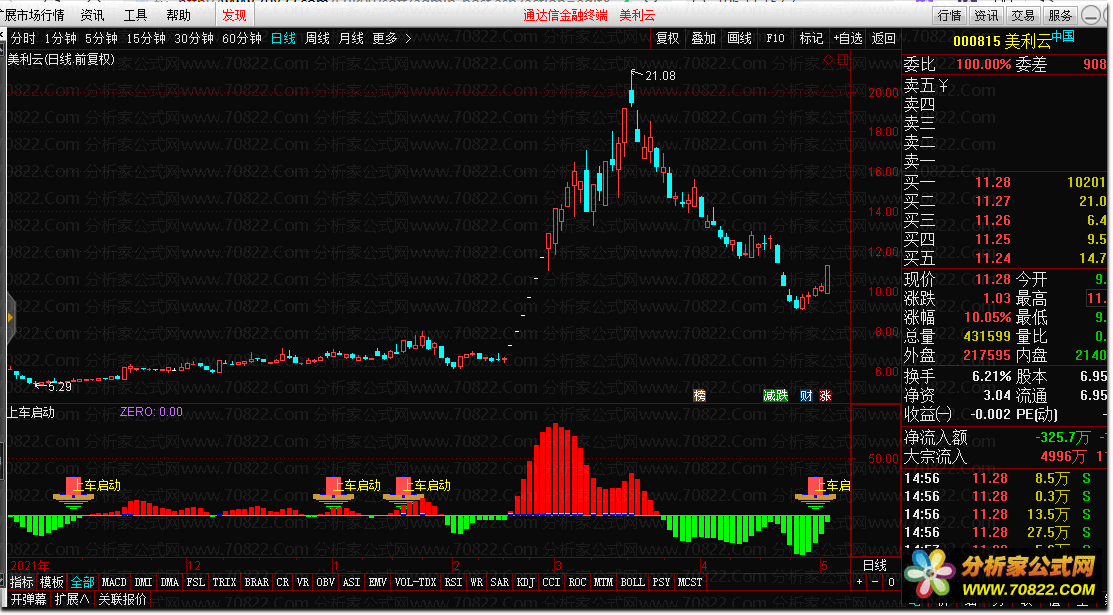The height and width of the screenshot is (615, 1113).
Task: Select the VOL-TDX indicator
Action: (415, 582)
